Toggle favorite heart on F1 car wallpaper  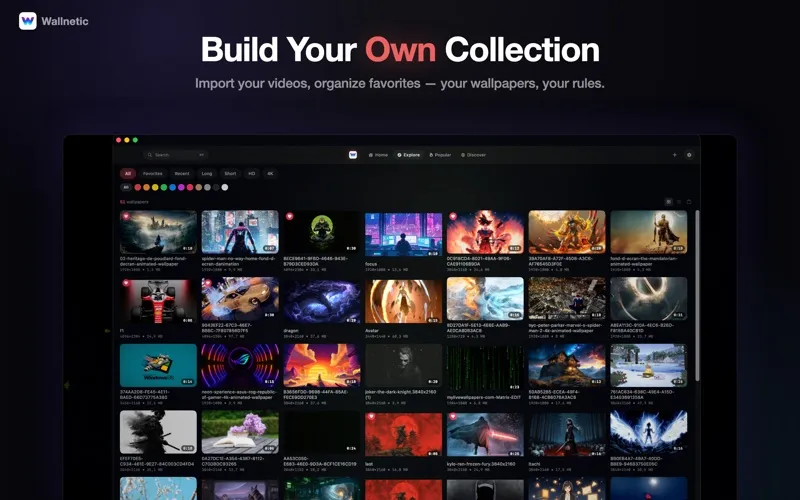(x=126, y=283)
